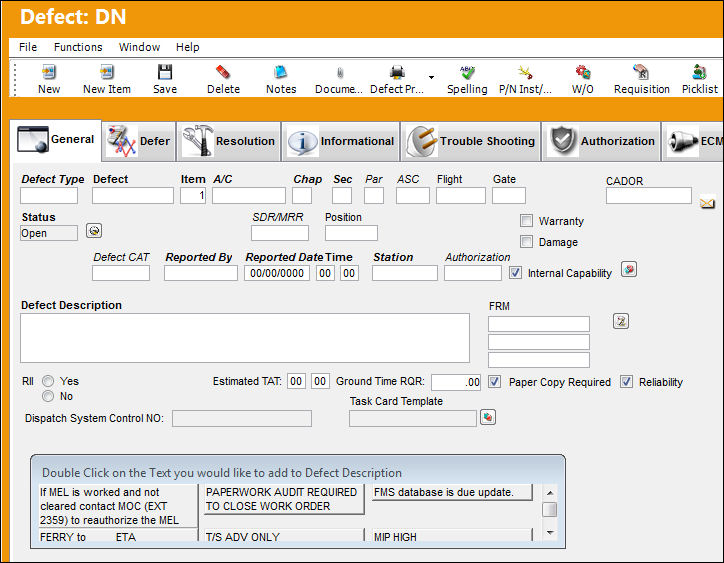Open the Window menu
This screenshot has width=724, height=563.
pos(139,47)
